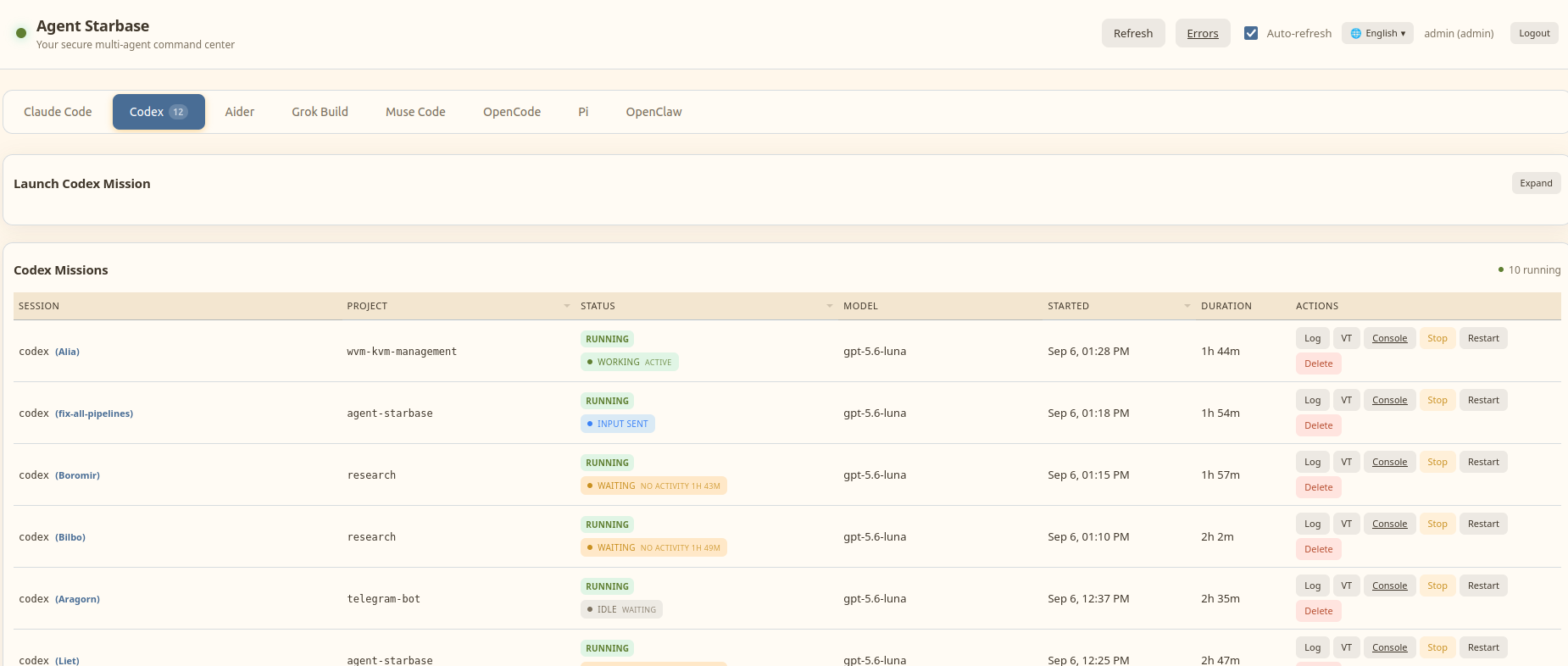Stop the fix-all-pipelines session

tap(1437, 400)
